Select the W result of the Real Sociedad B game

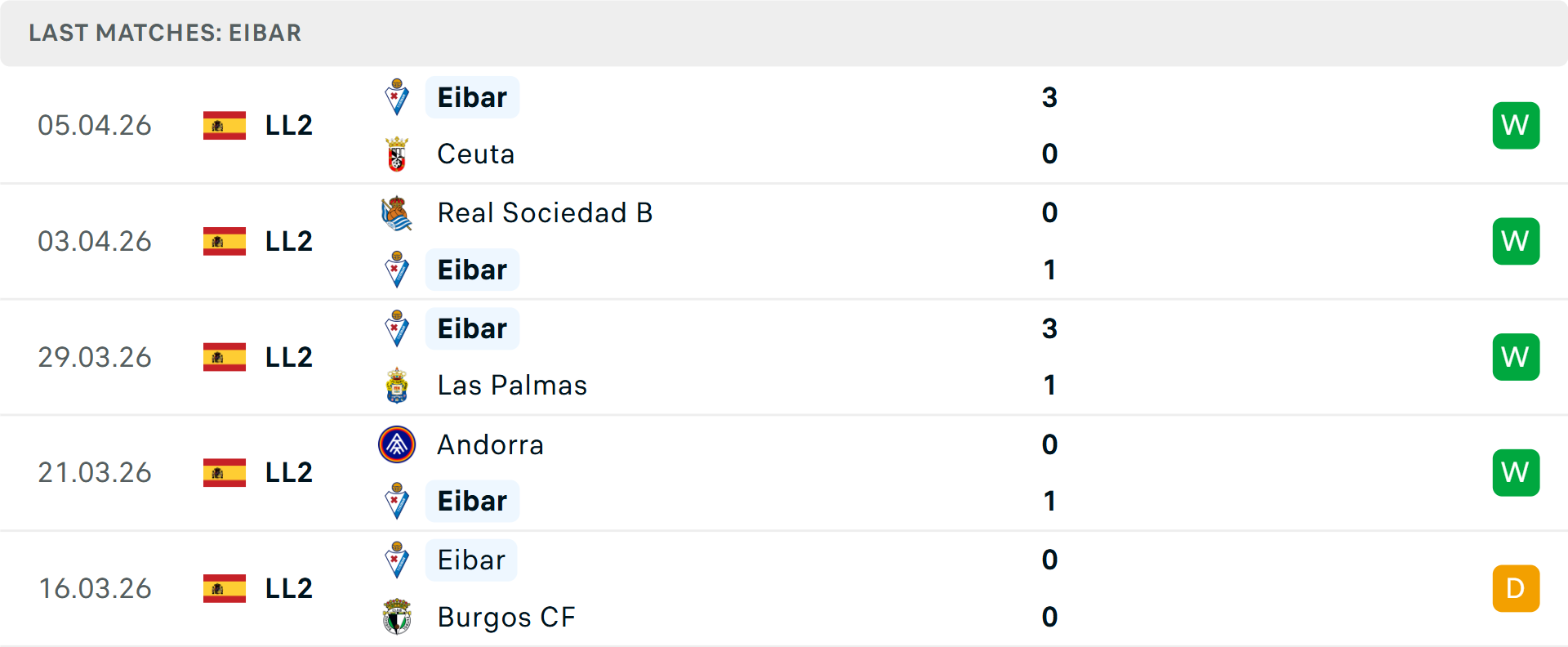pyautogui.click(x=1516, y=241)
